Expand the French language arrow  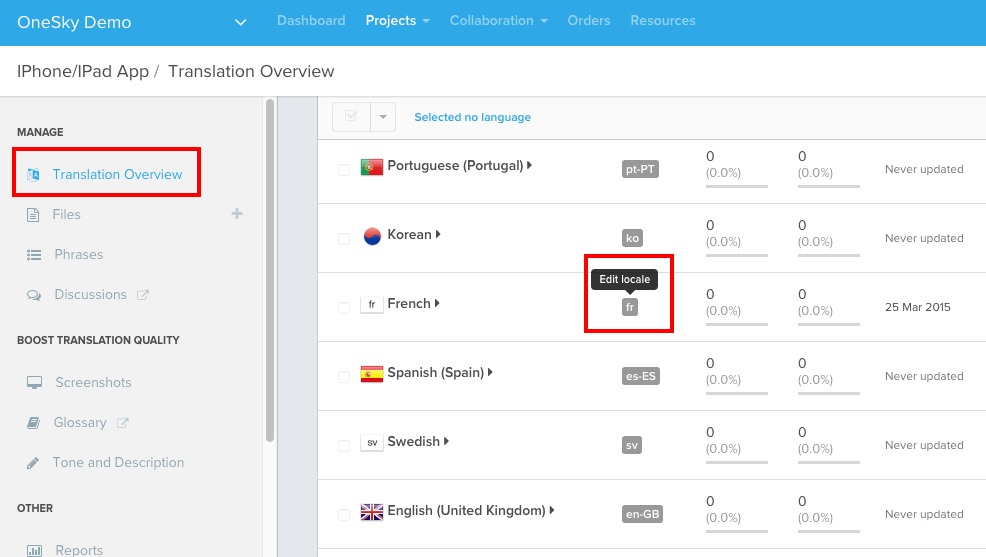pos(437,303)
